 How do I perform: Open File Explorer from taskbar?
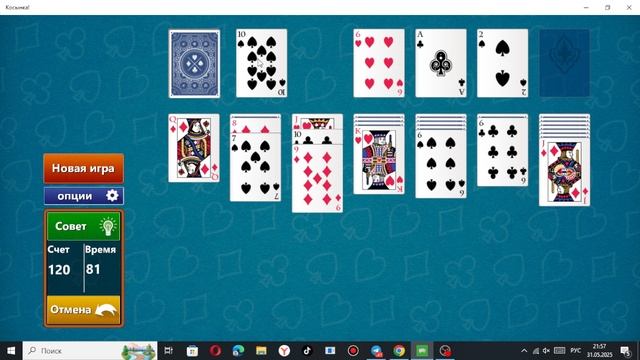[x=261, y=351]
